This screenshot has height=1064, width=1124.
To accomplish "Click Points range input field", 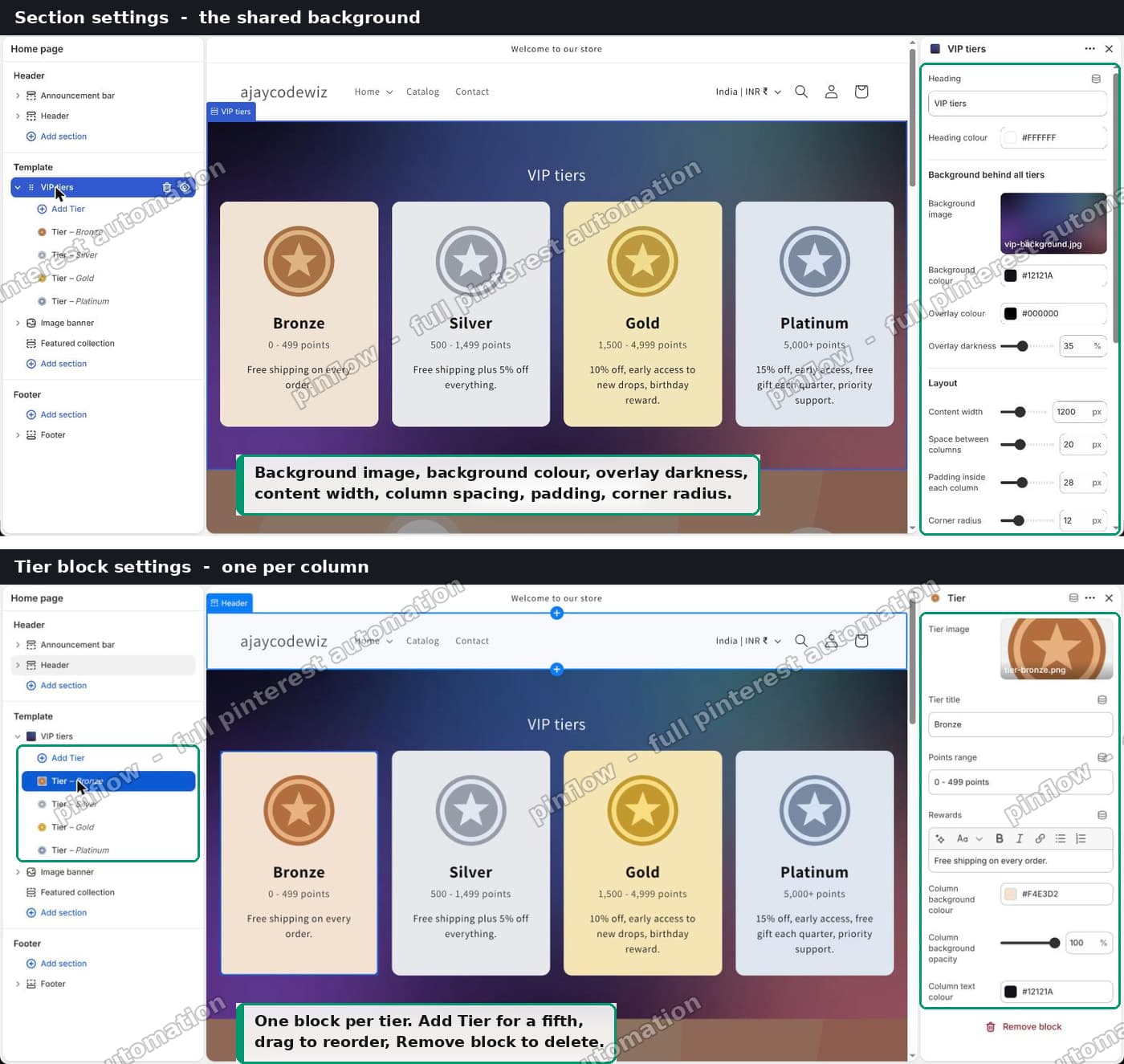I will click(x=1020, y=782).
